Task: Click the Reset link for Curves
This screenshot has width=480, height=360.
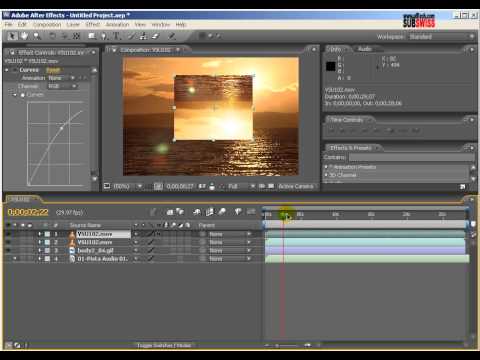Action: pos(53,70)
